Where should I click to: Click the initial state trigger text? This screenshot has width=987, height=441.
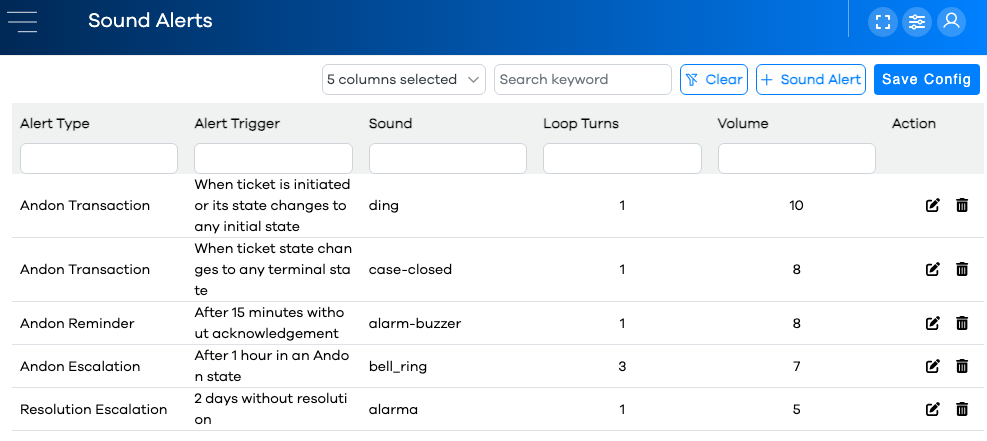(x=272, y=205)
